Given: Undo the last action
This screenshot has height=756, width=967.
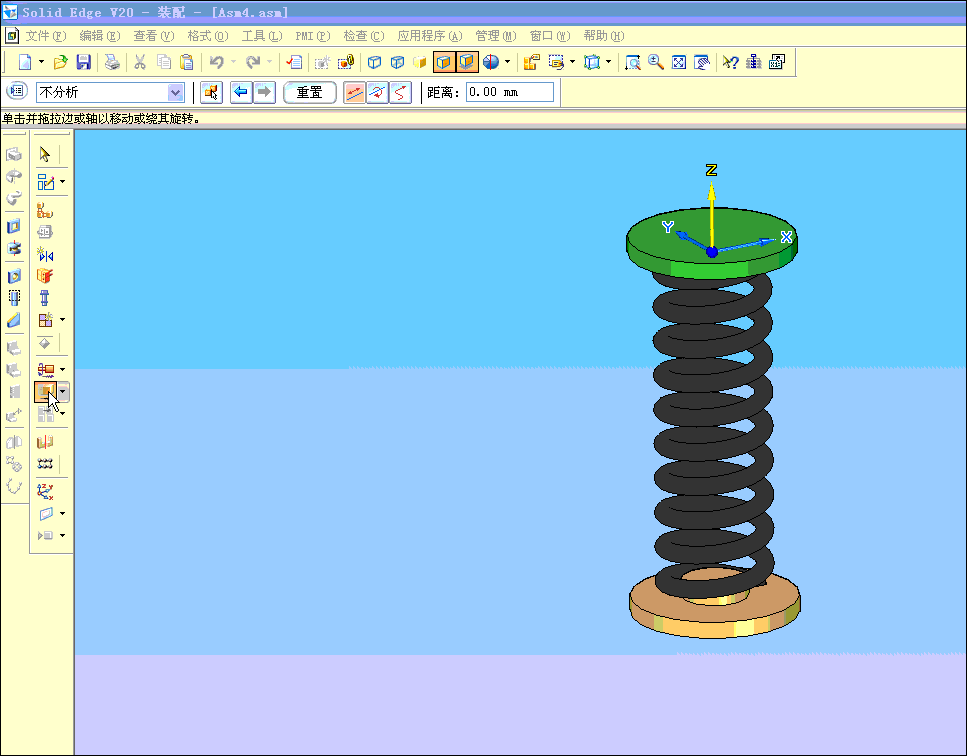Looking at the screenshot, I should [216, 62].
